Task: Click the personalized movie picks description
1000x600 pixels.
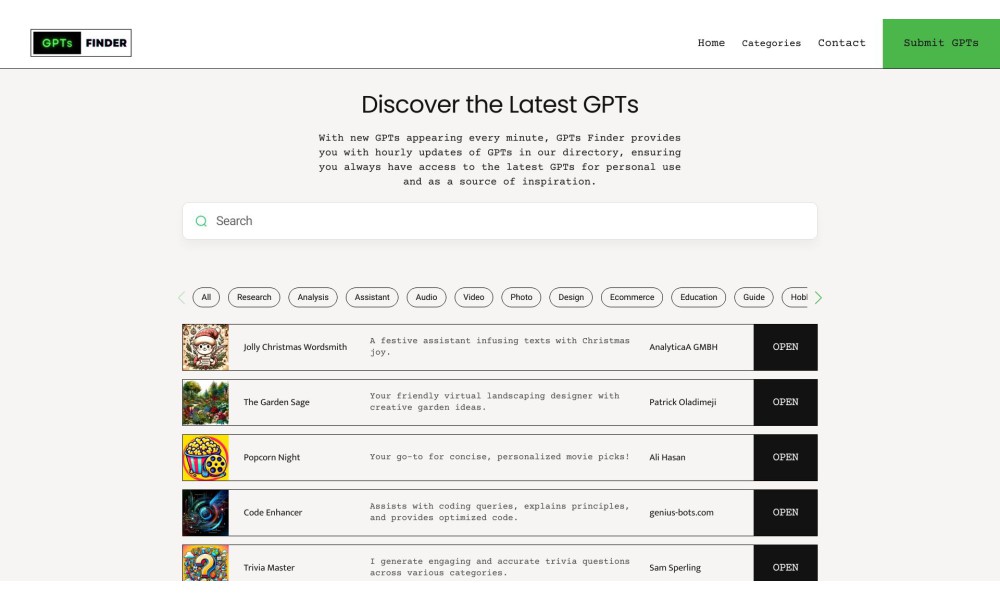Action: [499, 457]
